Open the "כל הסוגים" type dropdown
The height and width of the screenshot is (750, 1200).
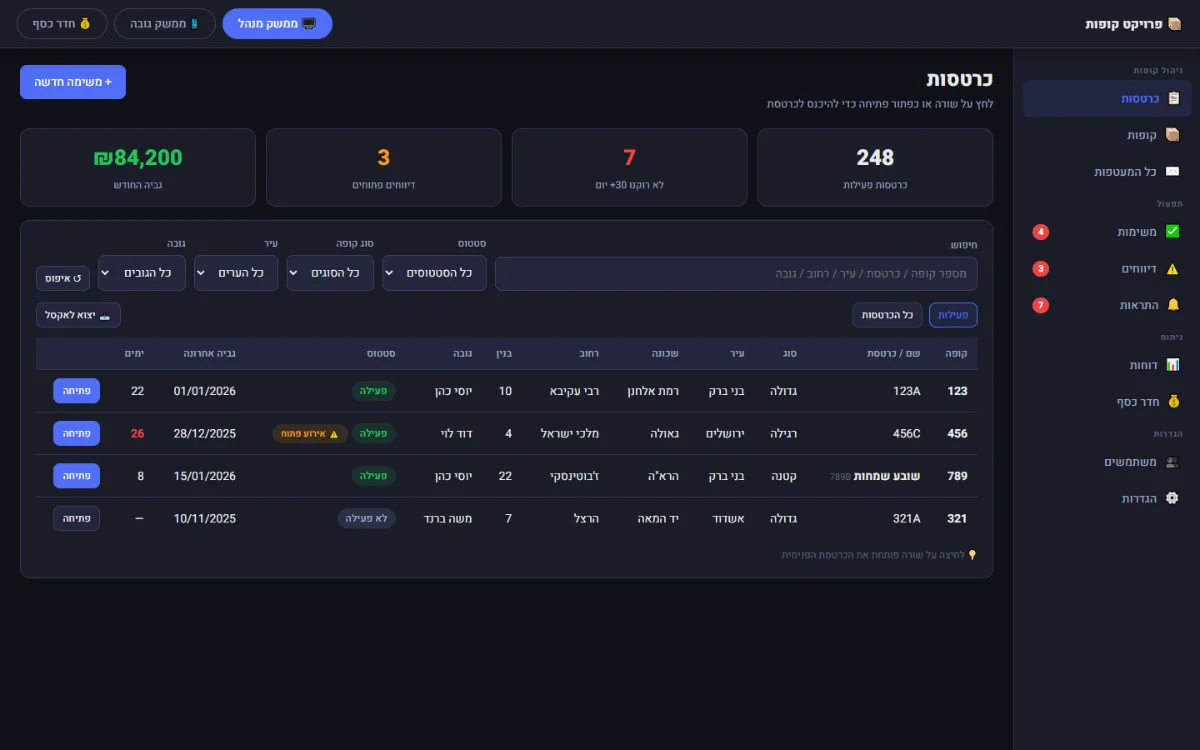330,273
